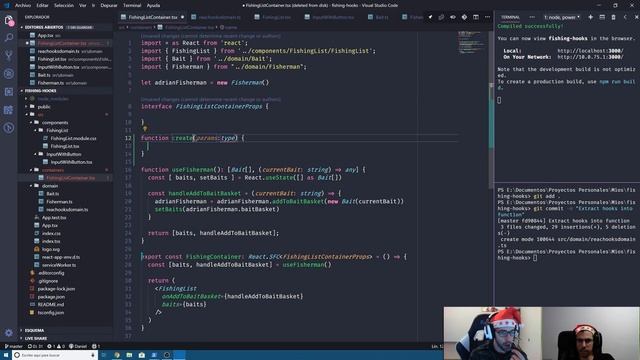
Task: Click the split editor icon in editor toolbar
Action: [x=476, y=17]
